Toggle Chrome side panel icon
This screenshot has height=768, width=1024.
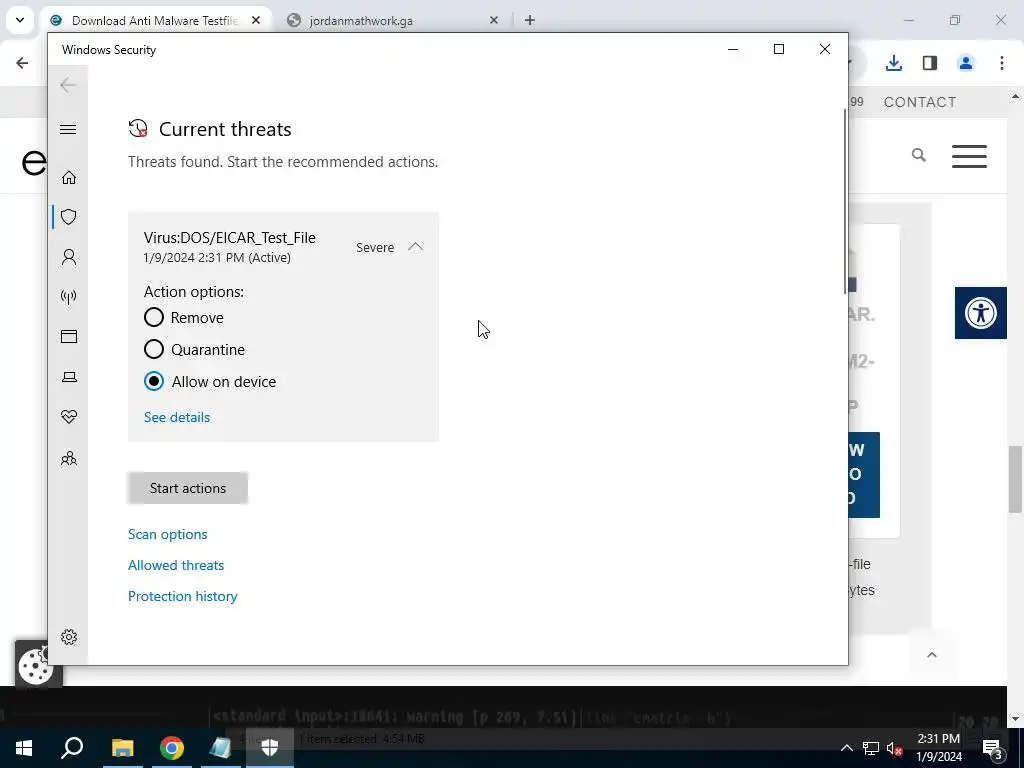tap(930, 63)
